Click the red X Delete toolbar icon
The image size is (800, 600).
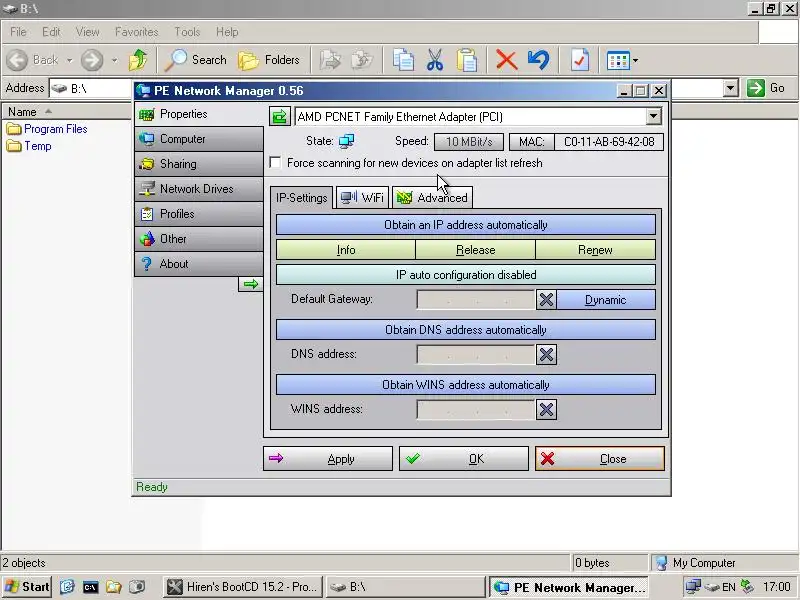[x=507, y=60]
